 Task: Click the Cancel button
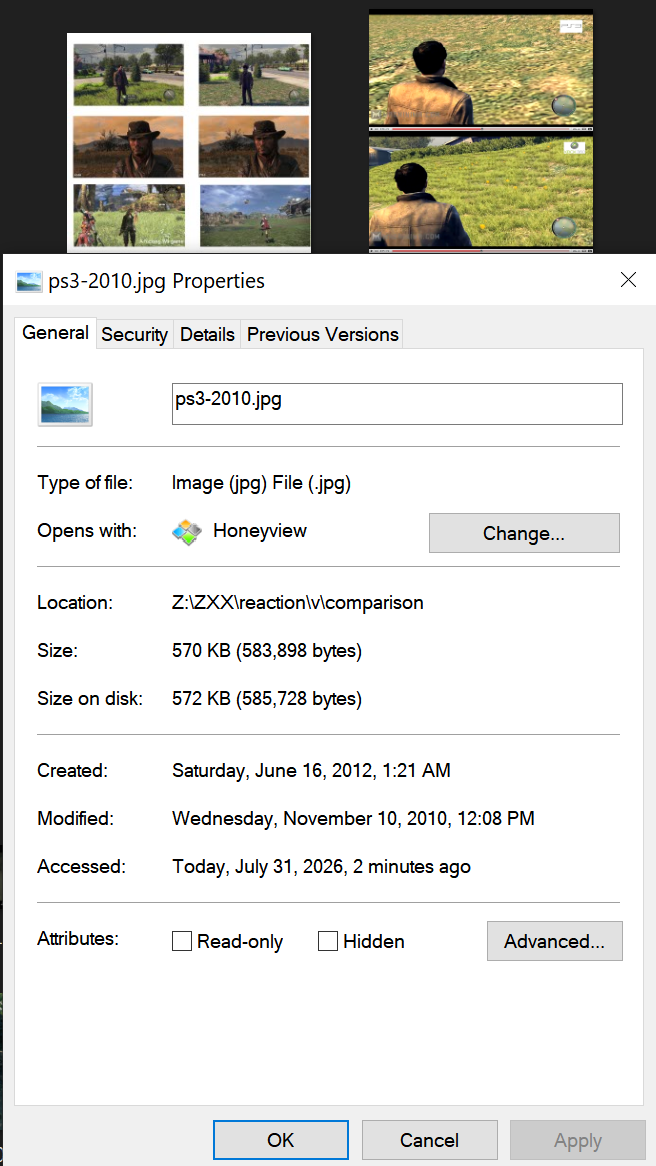click(x=429, y=1140)
